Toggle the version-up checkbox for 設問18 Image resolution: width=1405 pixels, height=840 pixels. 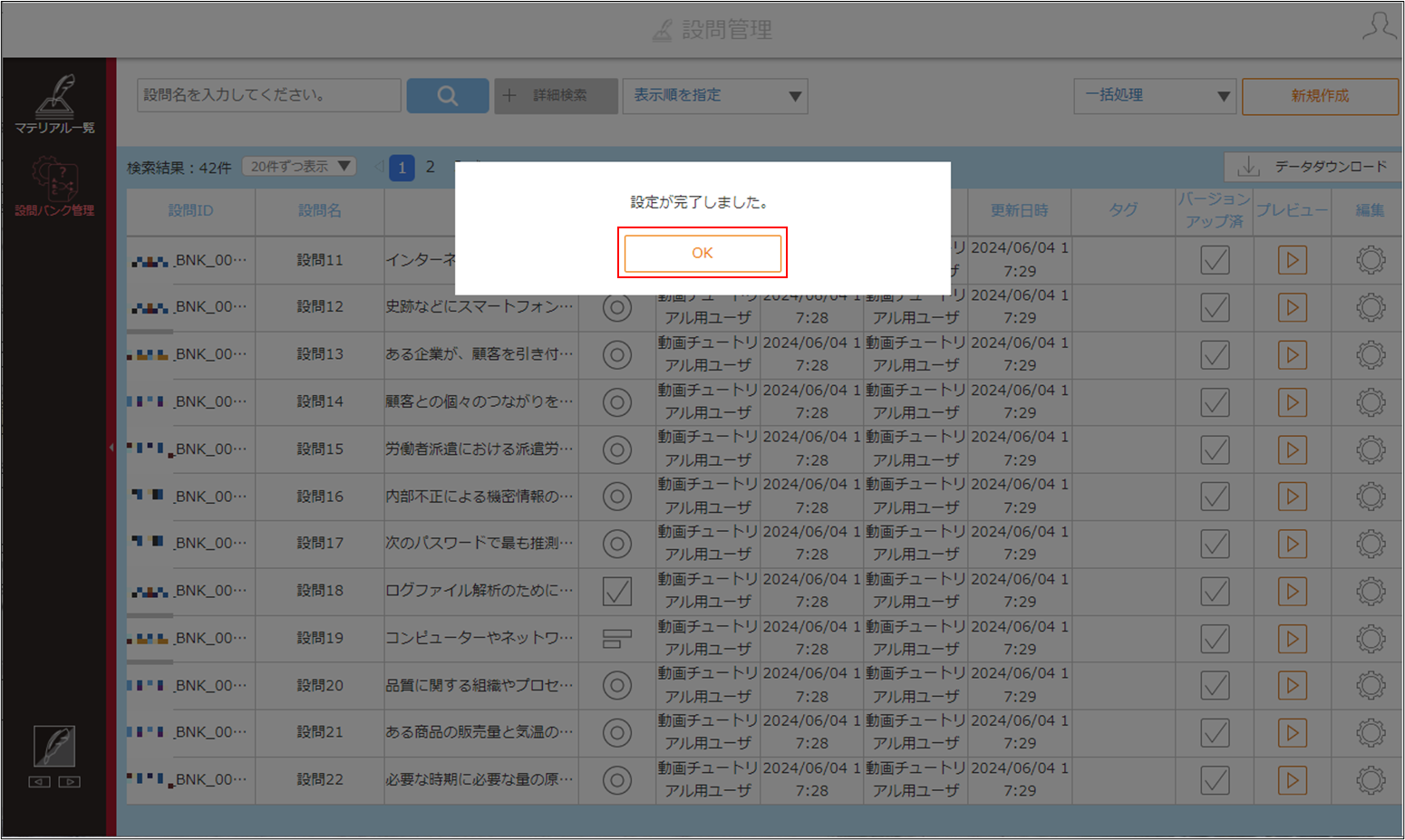pyautogui.click(x=1215, y=592)
